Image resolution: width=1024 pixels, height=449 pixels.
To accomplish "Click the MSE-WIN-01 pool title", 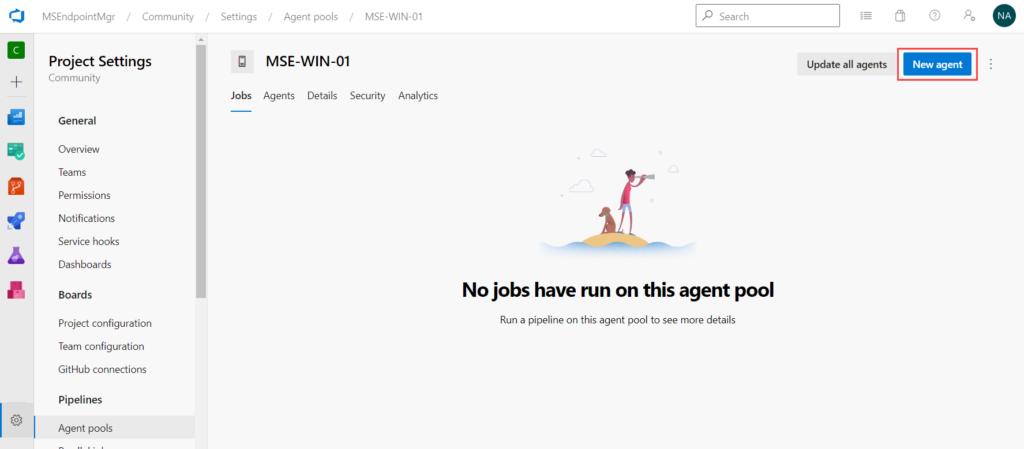I will tap(308, 61).
